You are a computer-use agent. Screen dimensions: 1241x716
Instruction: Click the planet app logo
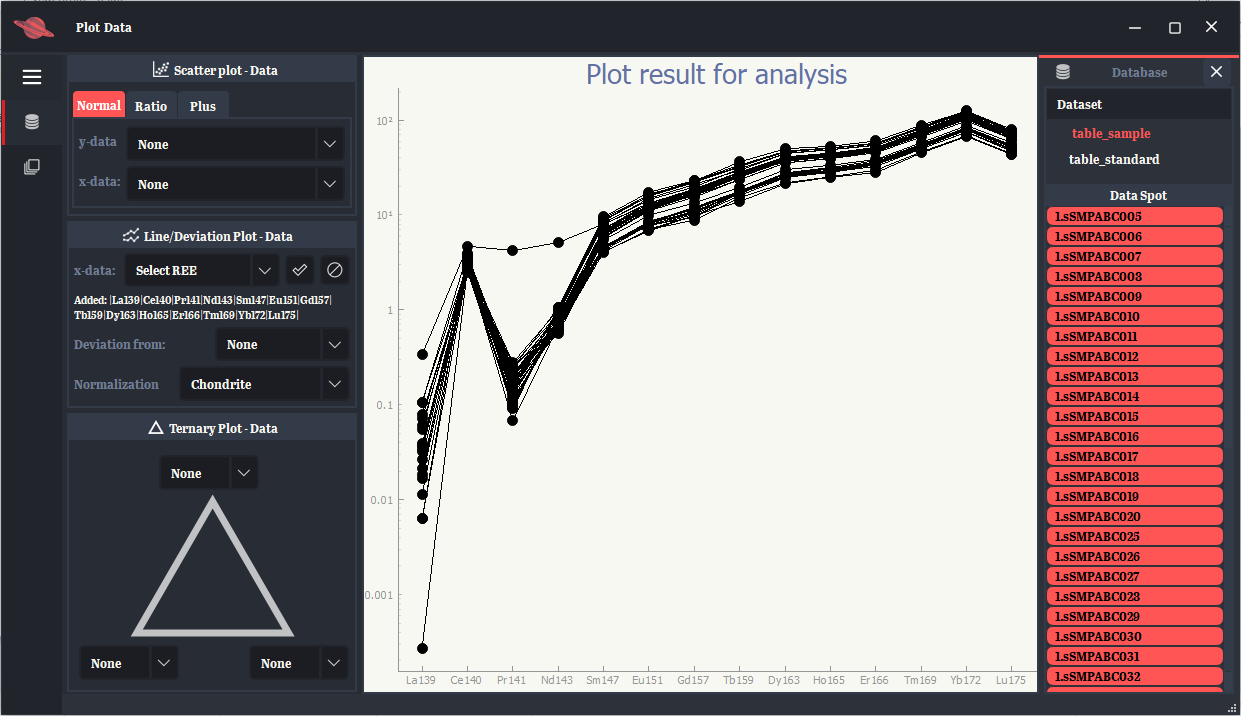(34, 27)
